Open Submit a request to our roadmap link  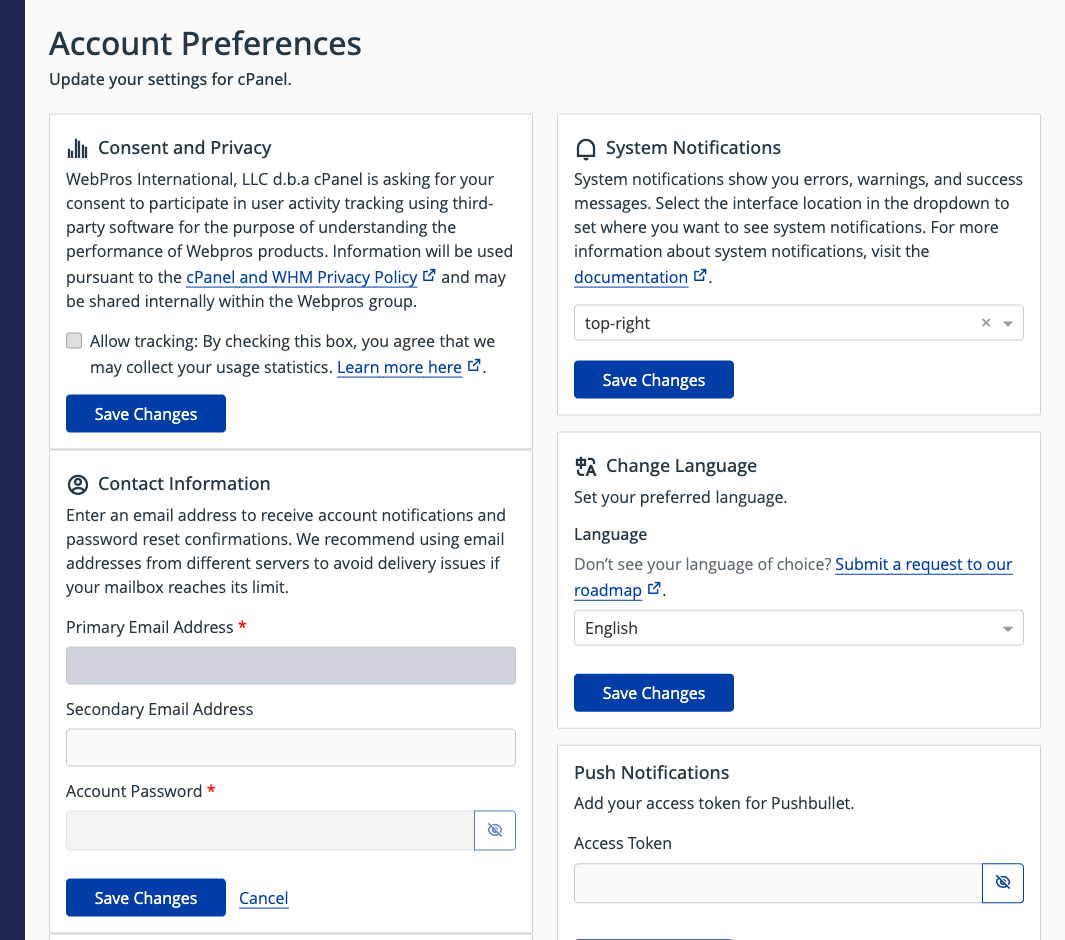[x=924, y=564]
